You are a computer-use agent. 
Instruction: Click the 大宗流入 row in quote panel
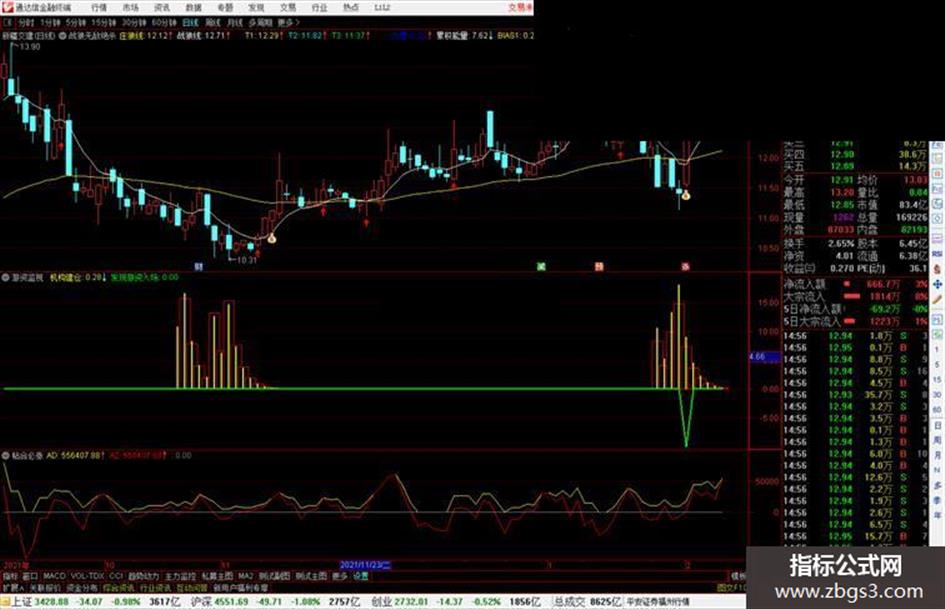pyautogui.click(x=855, y=296)
